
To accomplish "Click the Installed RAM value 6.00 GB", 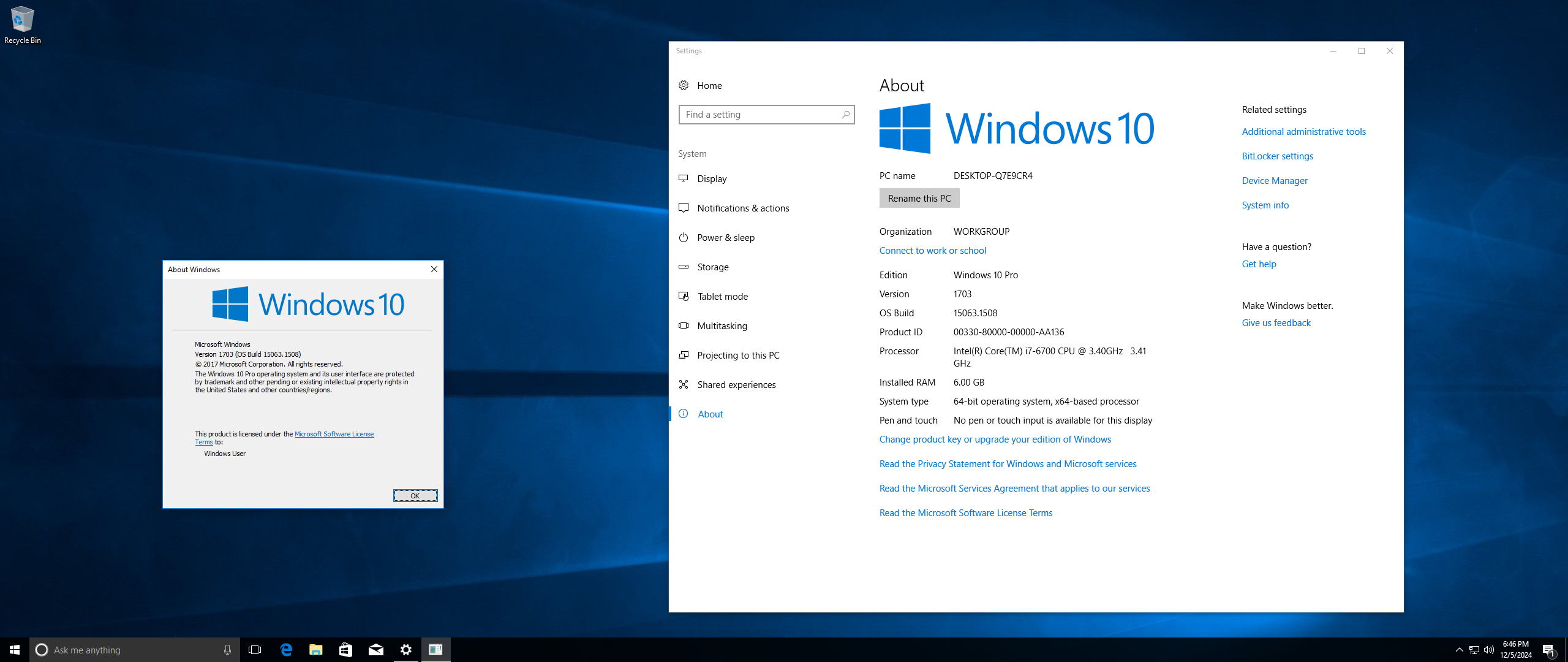I will pos(968,382).
